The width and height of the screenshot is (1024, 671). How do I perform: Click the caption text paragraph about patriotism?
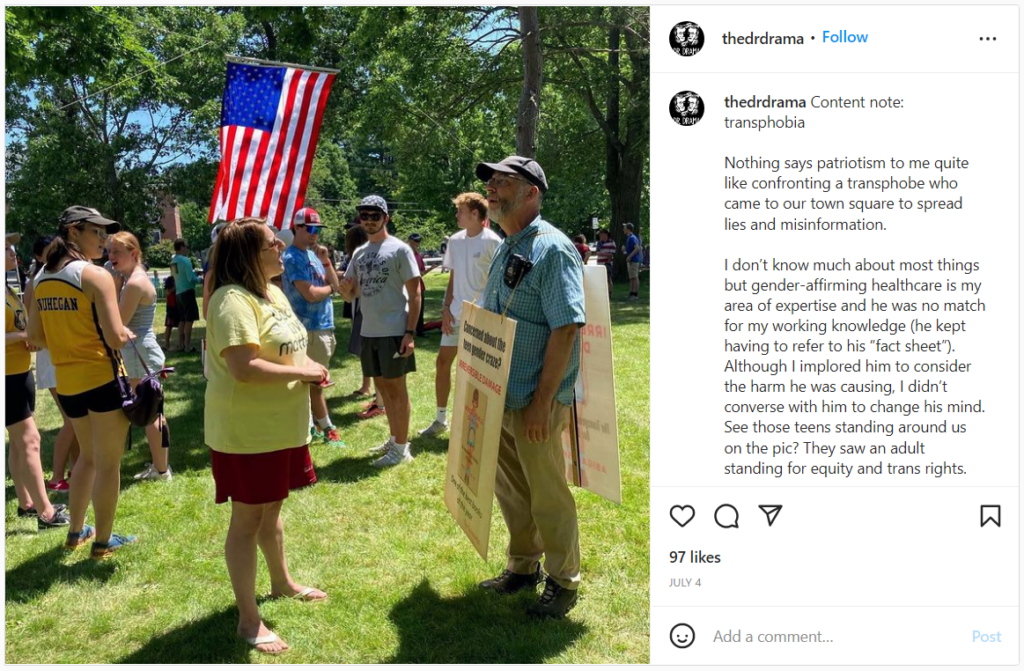[x=846, y=193]
